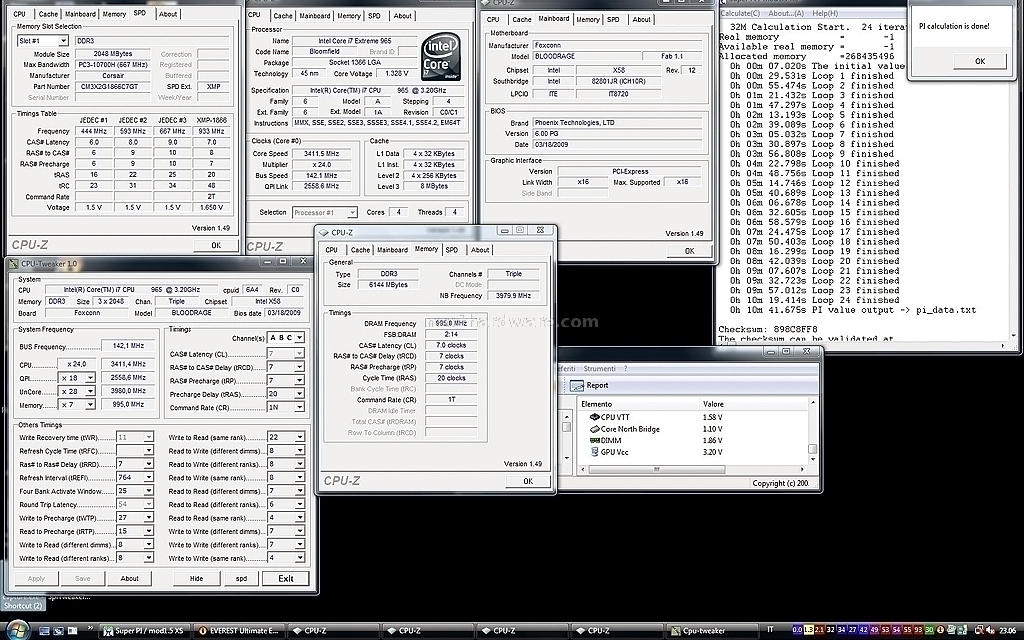This screenshot has width=1024, height=640.
Task: Open the Windows Start orb
Action: tap(17, 630)
